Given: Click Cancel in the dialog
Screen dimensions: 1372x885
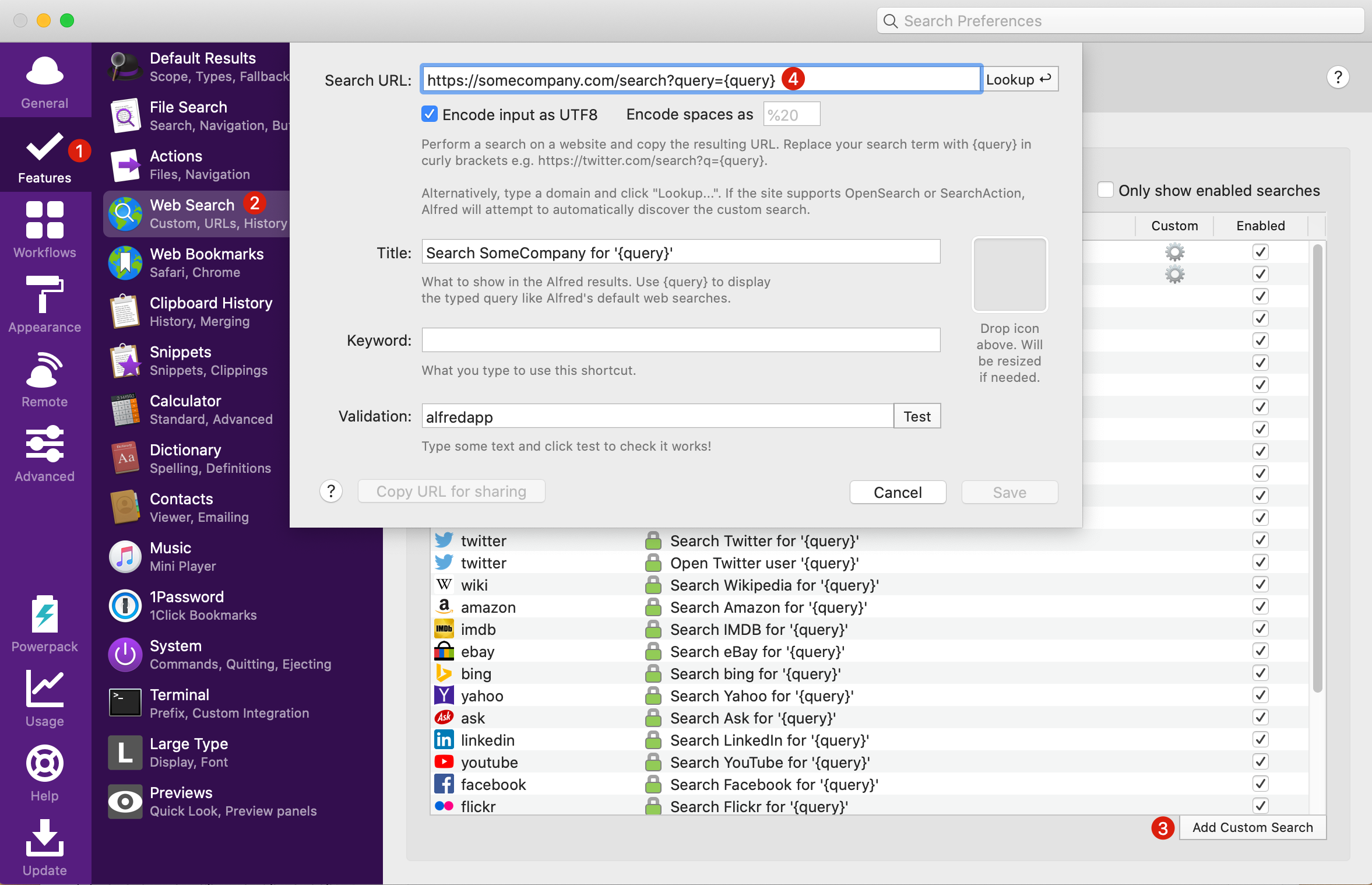Looking at the screenshot, I should (x=898, y=492).
